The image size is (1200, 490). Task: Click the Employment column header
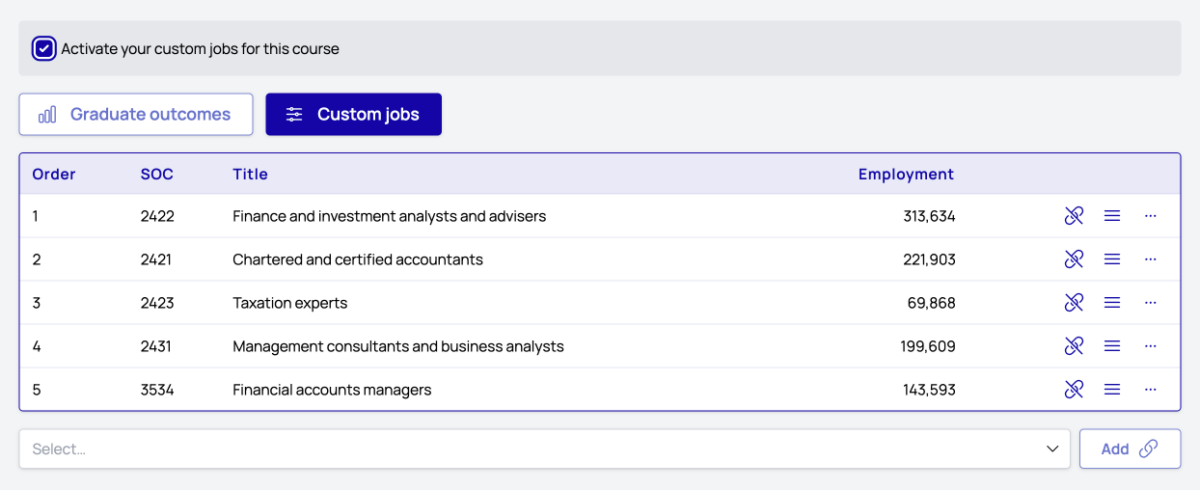point(906,174)
